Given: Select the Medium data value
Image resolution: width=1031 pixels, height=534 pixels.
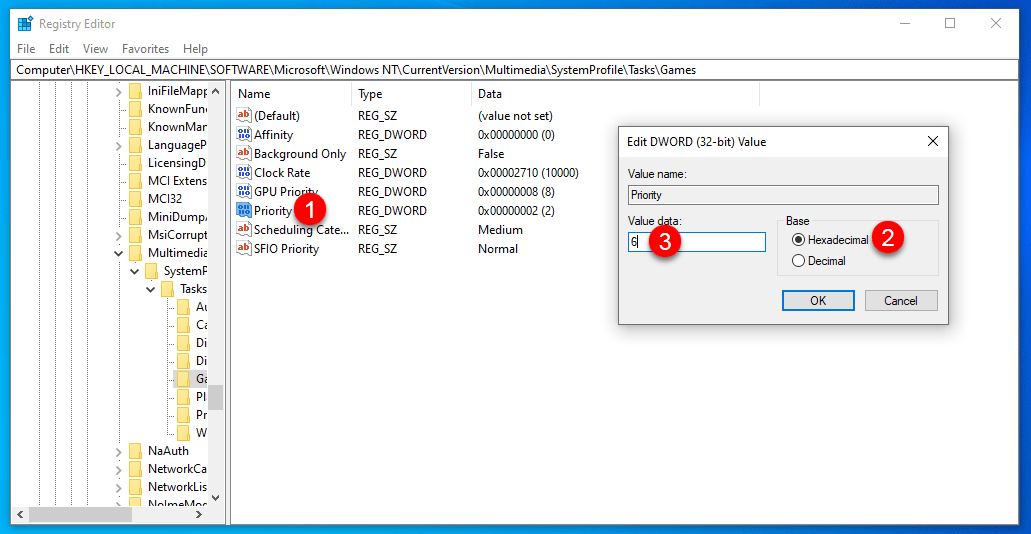Looking at the screenshot, I should pos(500,230).
